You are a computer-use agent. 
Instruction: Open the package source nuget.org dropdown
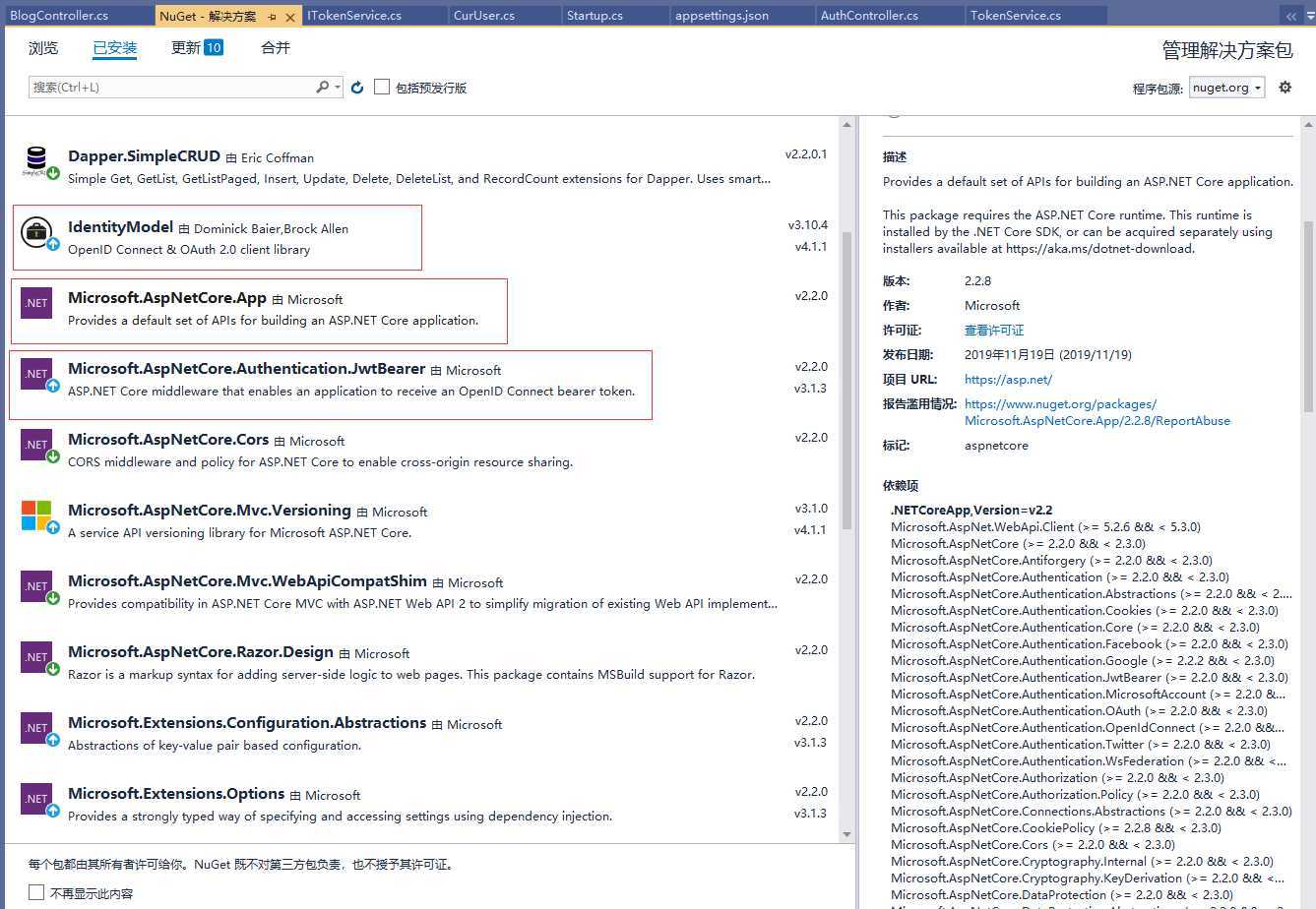[x=1226, y=88]
